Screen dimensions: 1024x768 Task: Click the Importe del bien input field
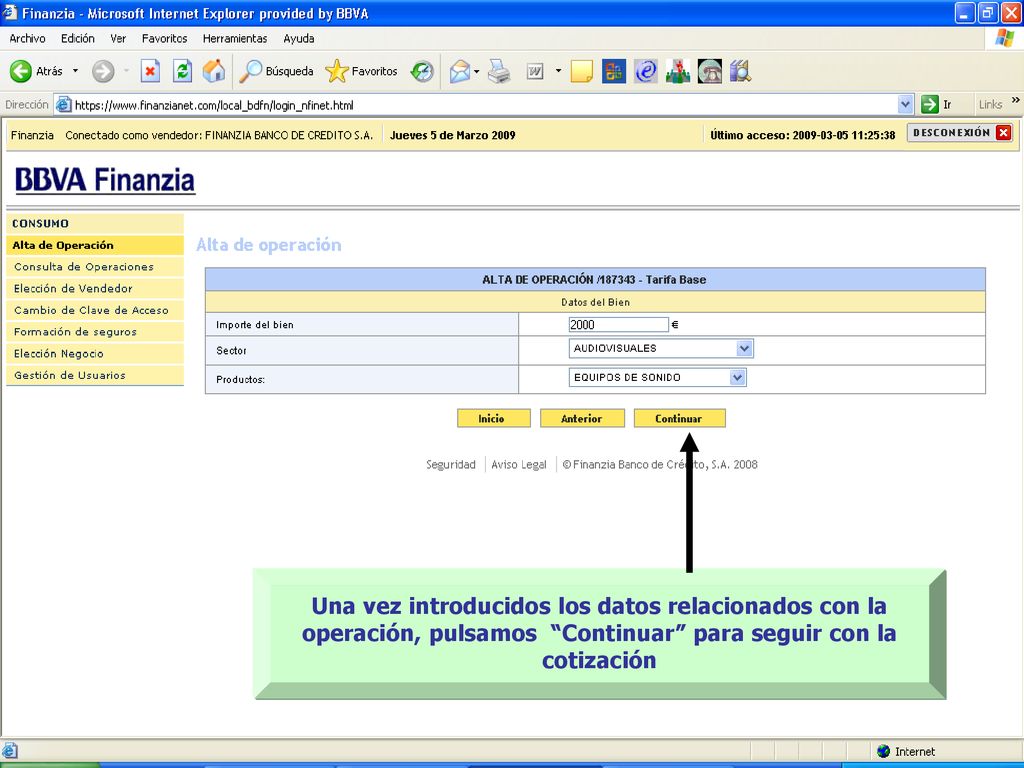(x=618, y=325)
